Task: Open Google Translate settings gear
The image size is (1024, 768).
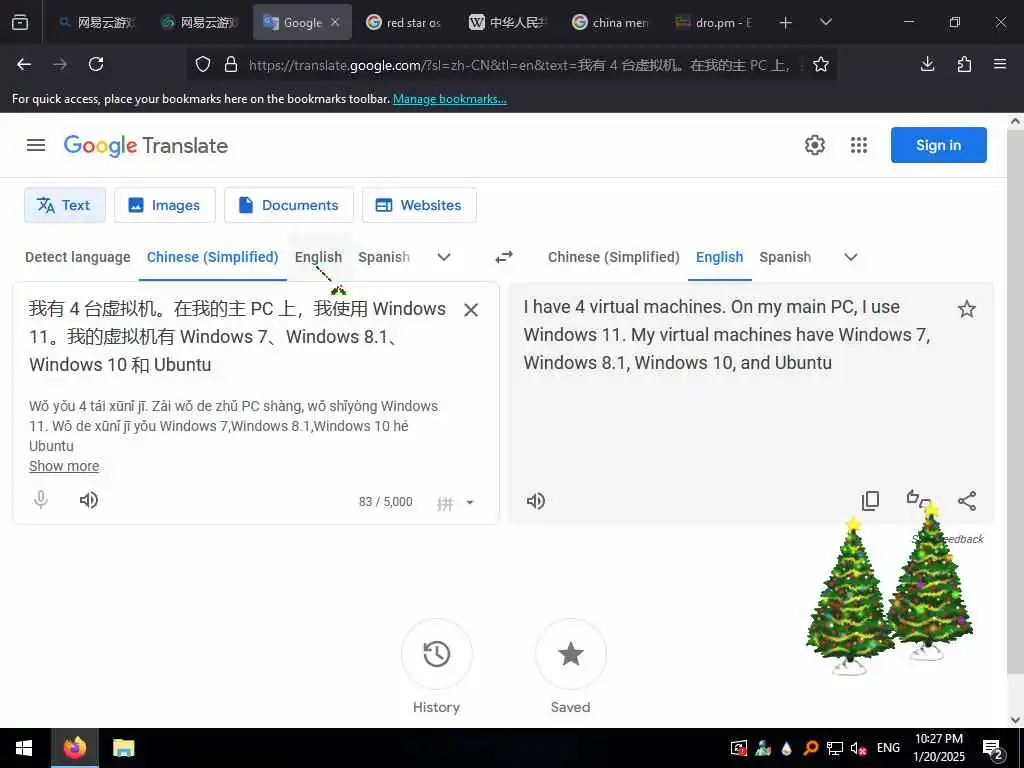Action: click(x=814, y=145)
